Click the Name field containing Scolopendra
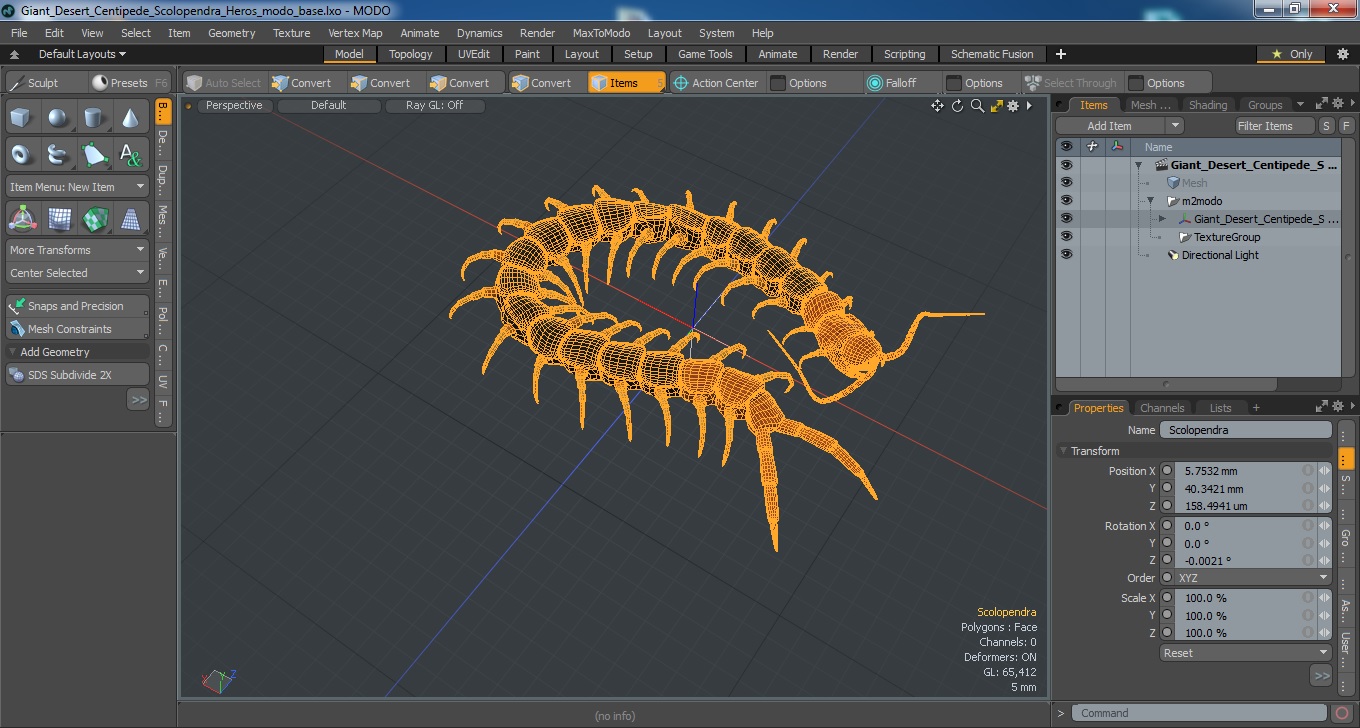 [x=1245, y=430]
